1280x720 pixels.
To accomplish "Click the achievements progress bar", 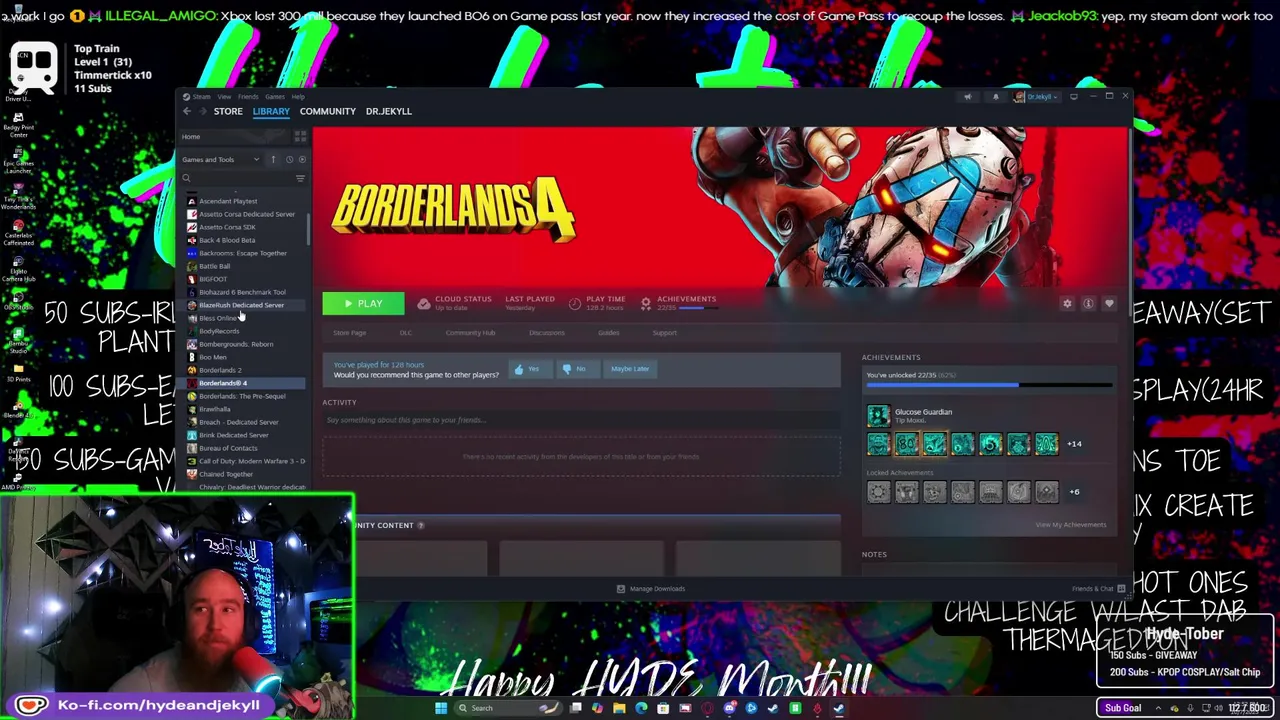I will coord(989,385).
